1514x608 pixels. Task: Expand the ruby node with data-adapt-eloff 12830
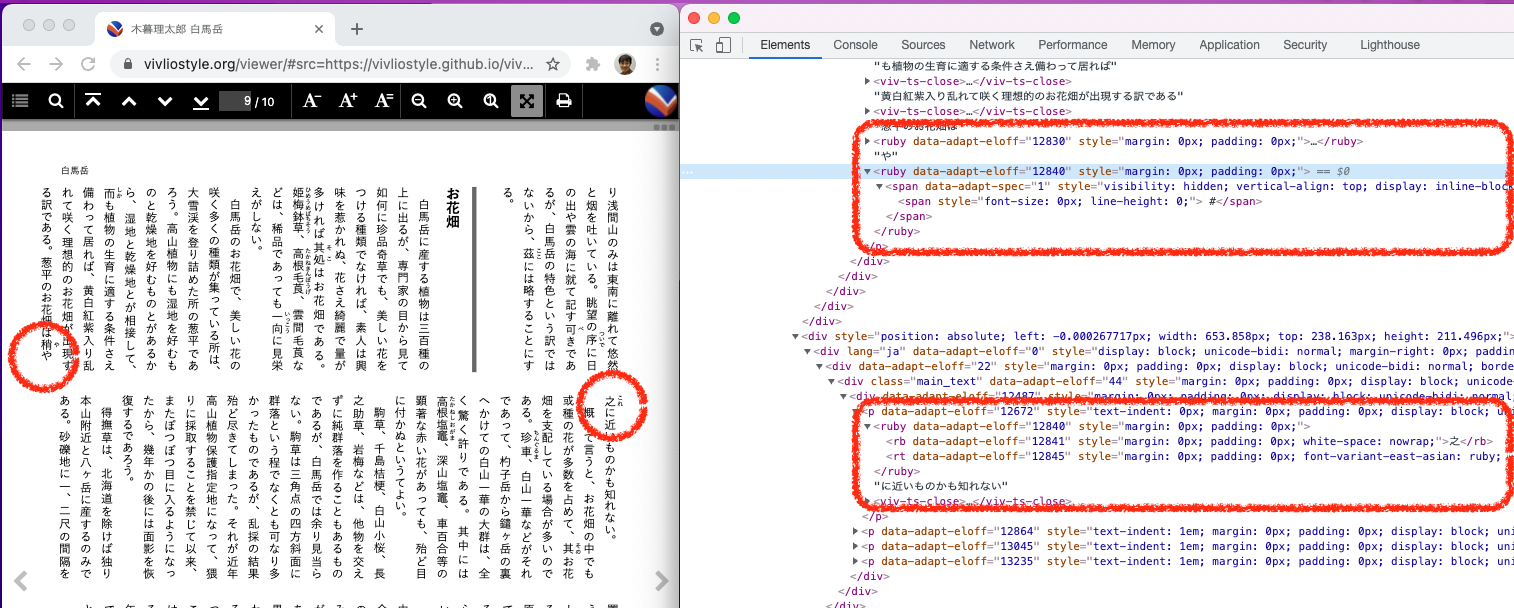(868, 141)
